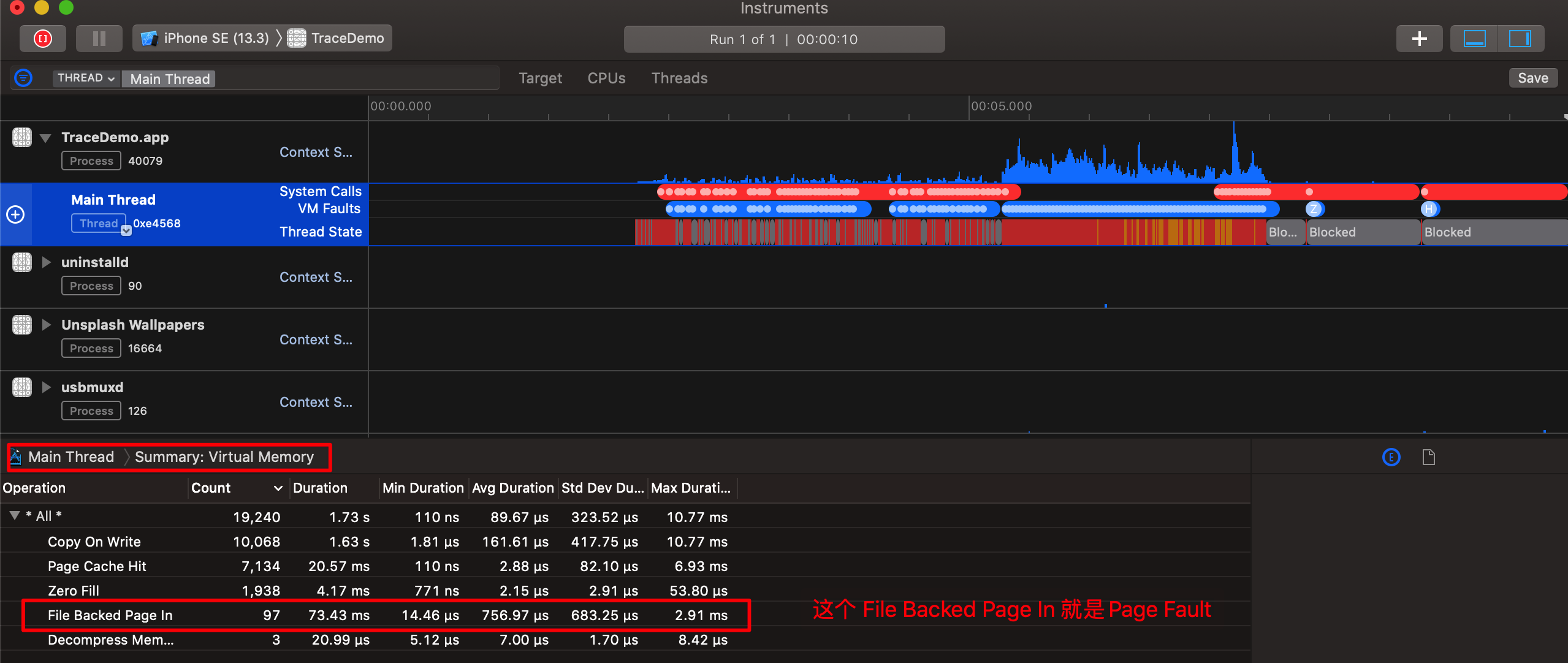Expand the Unsplash Wallpapers process row
Viewport: 1568px width, 663px height.
47,325
